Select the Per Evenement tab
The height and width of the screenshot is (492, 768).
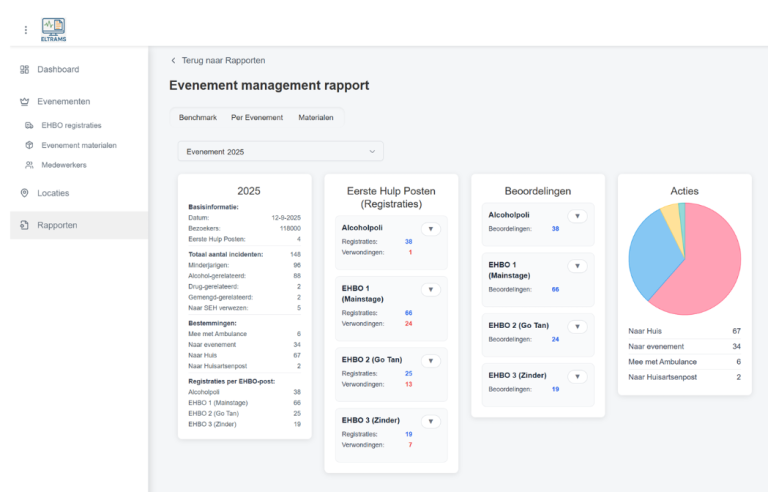point(257,118)
